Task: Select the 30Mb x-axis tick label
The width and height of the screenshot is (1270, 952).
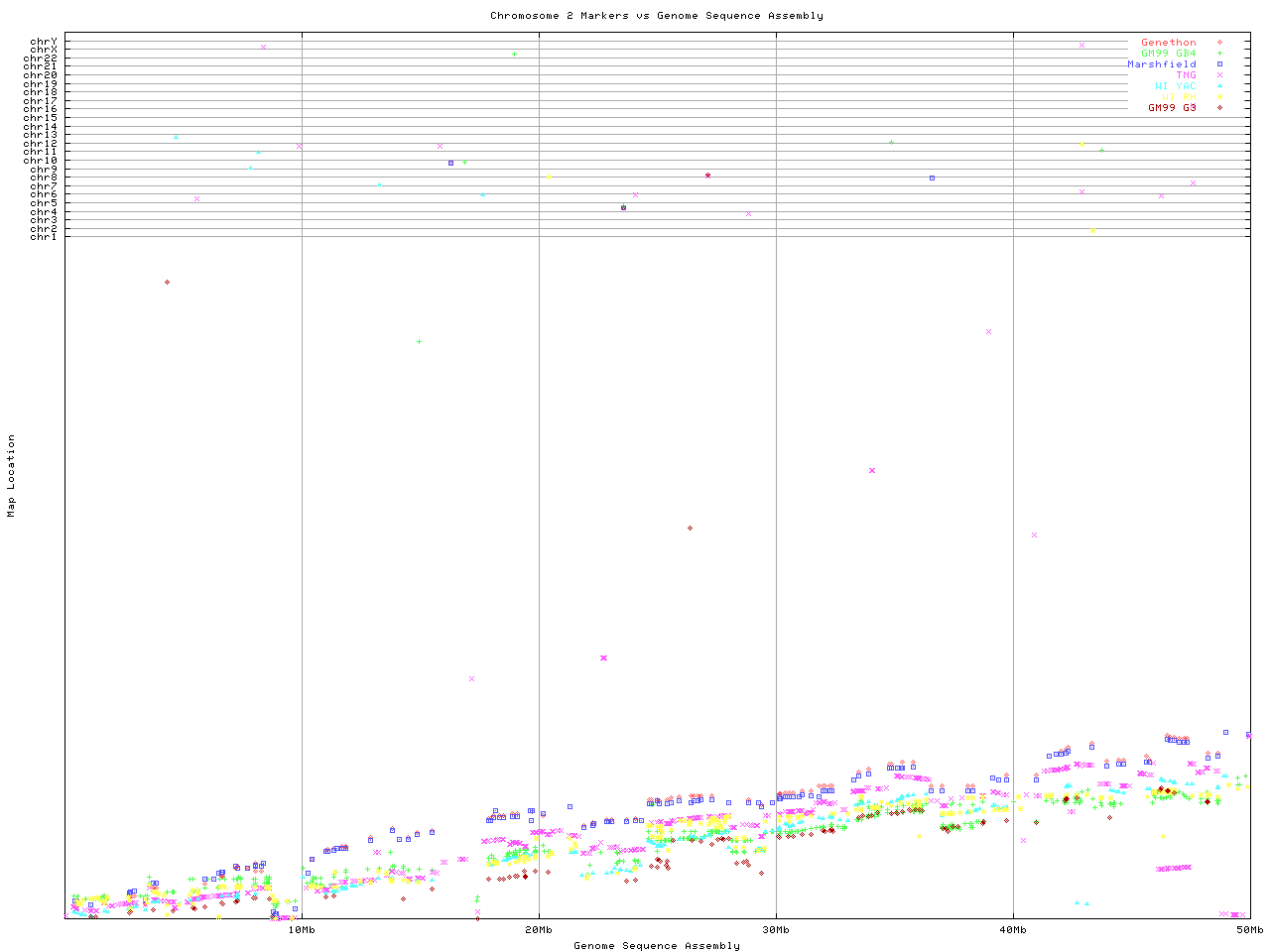Action: coord(776,930)
